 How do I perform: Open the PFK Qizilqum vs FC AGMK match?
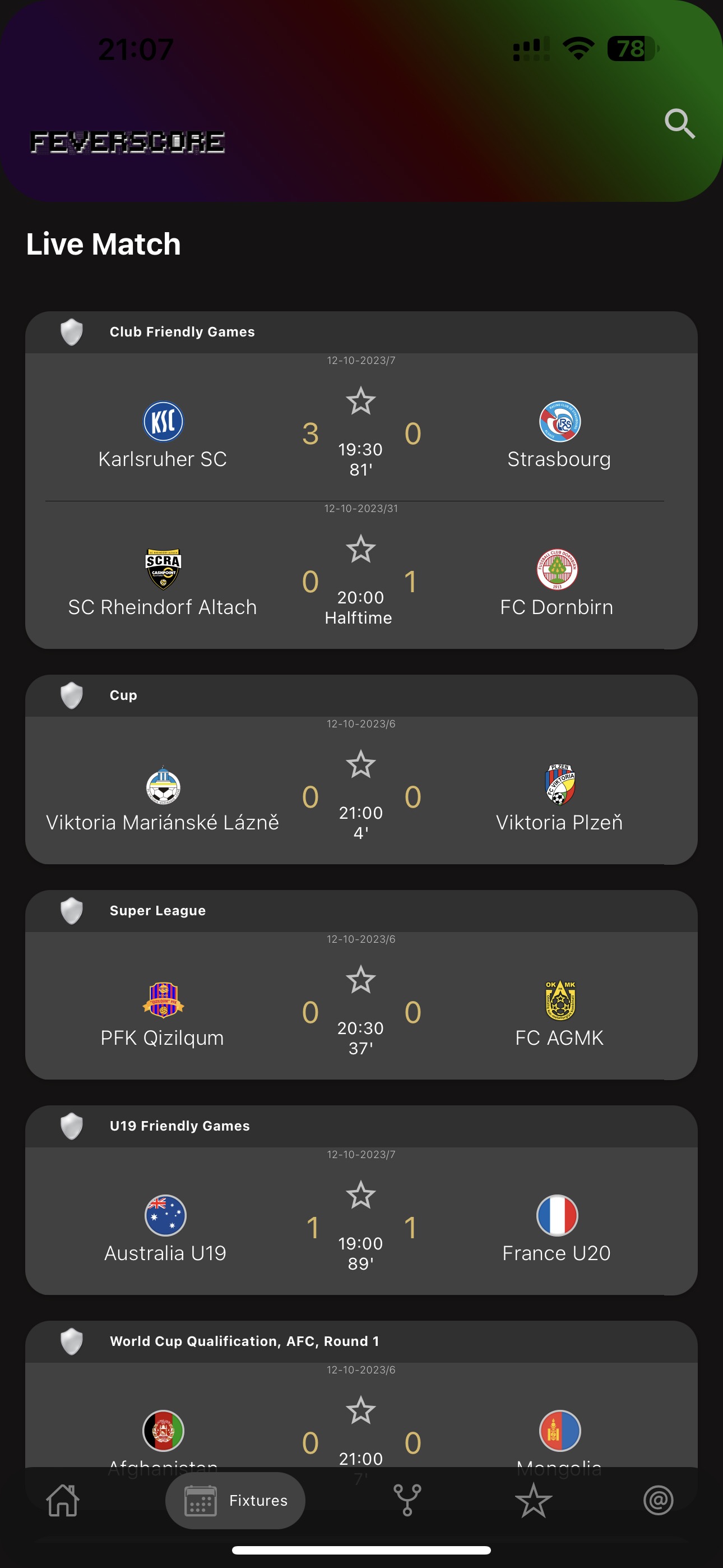click(x=361, y=1010)
